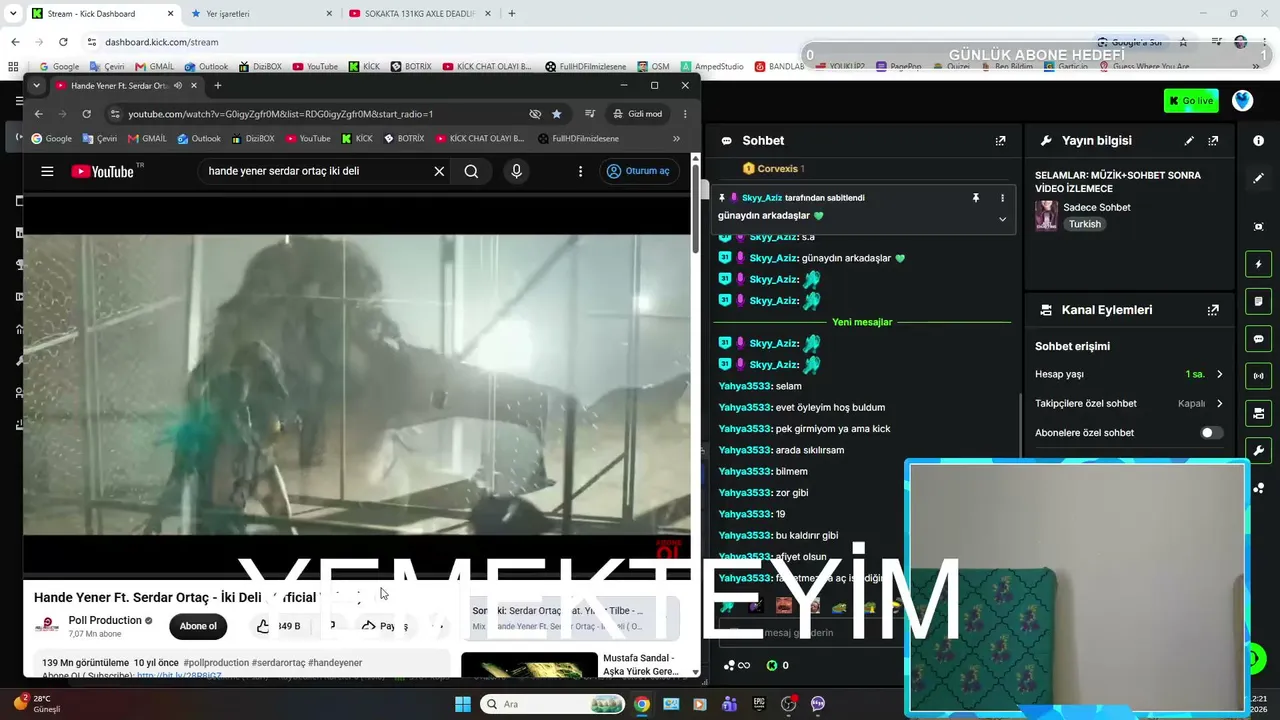
Task: Reload the Kick dashboard page
Action: tap(63, 42)
